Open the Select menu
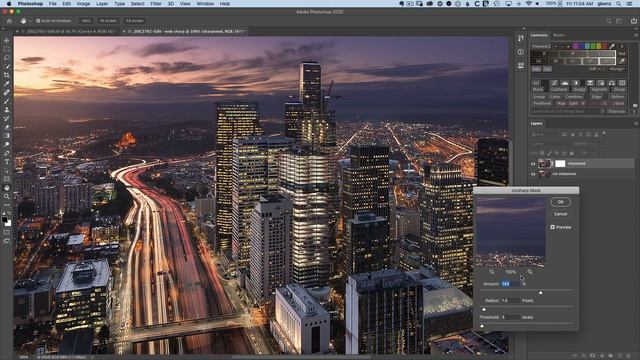Viewport: 640px width, 360px height. pyautogui.click(x=138, y=4)
